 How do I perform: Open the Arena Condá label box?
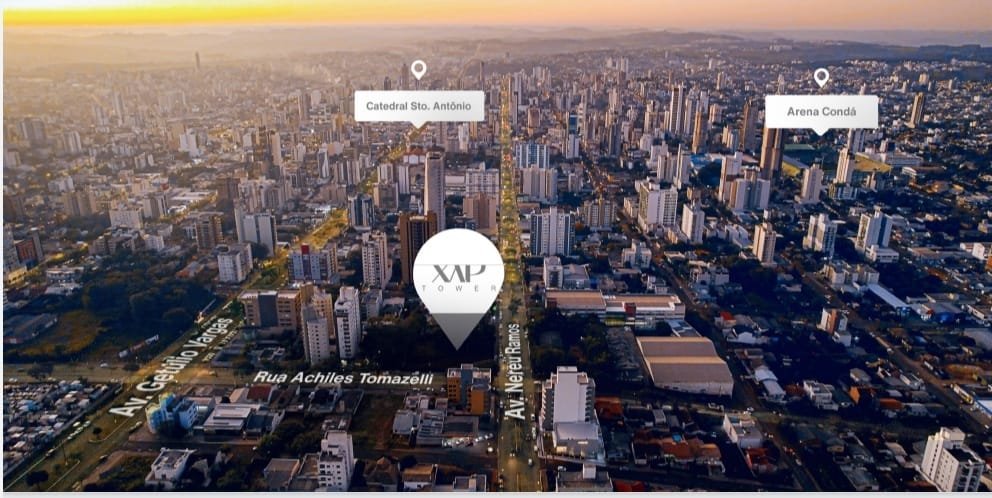pyautogui.click(x=821, y=112)
